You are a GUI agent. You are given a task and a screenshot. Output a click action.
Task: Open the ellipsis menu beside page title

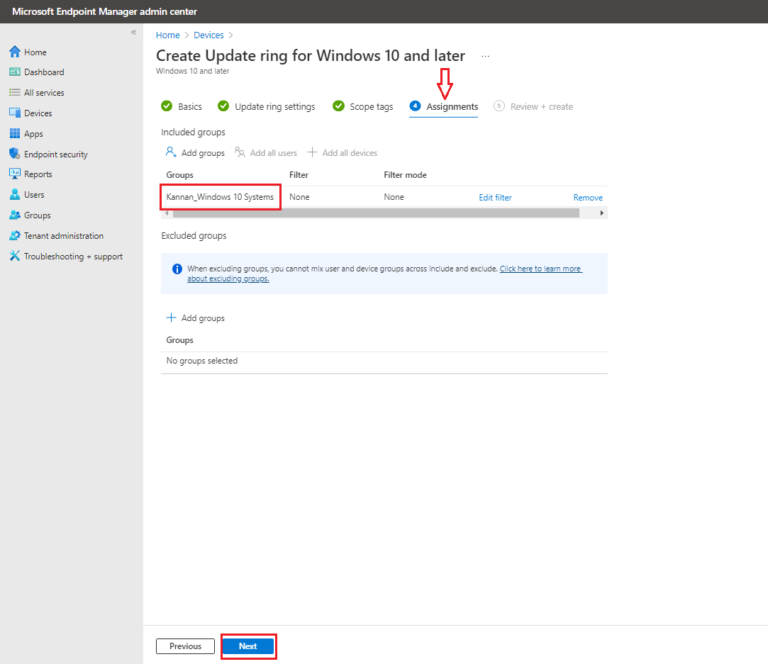pos(486,56)
